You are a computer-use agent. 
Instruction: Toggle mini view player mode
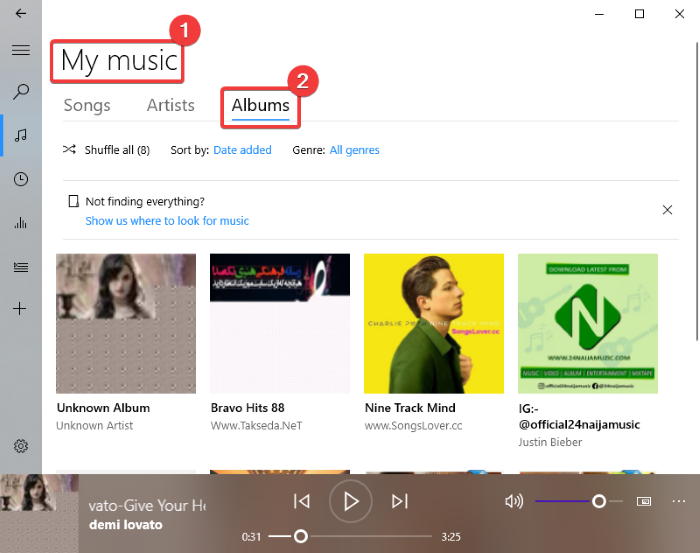[x=644, y=501]
